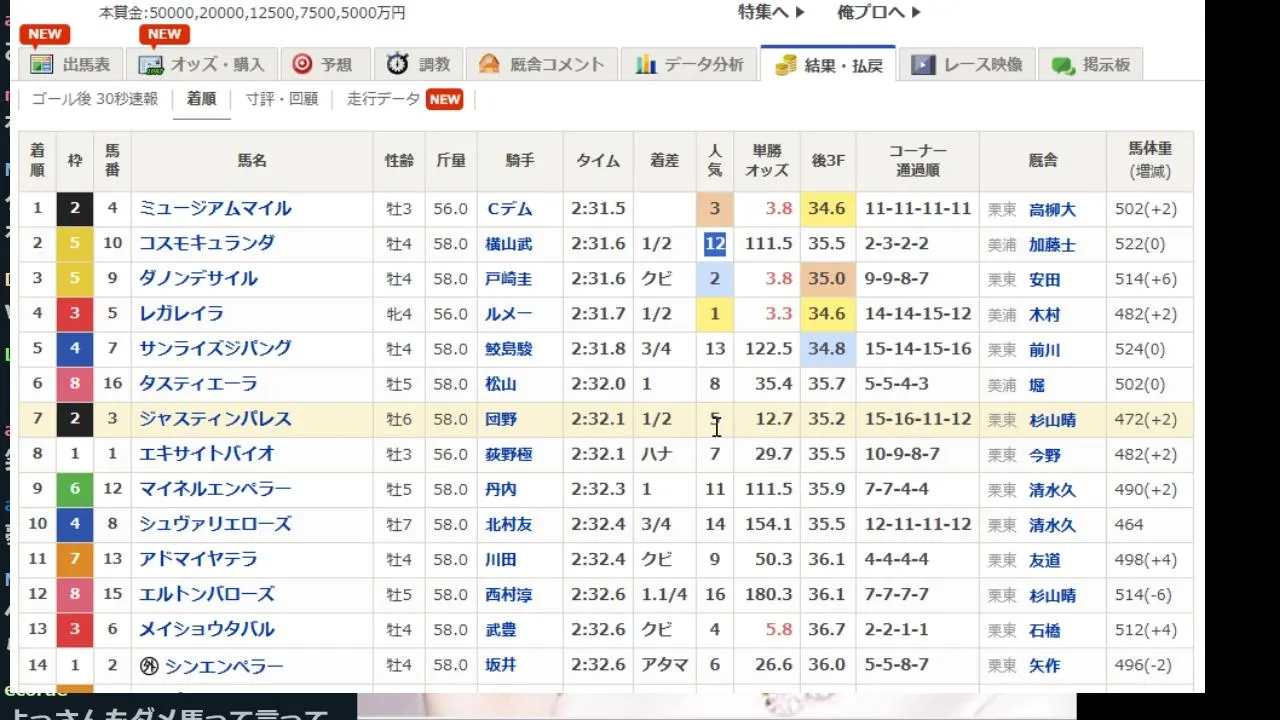Select the 着順 sub-tab
Viewport: 1280px width, 720px height.
(201, 99)
